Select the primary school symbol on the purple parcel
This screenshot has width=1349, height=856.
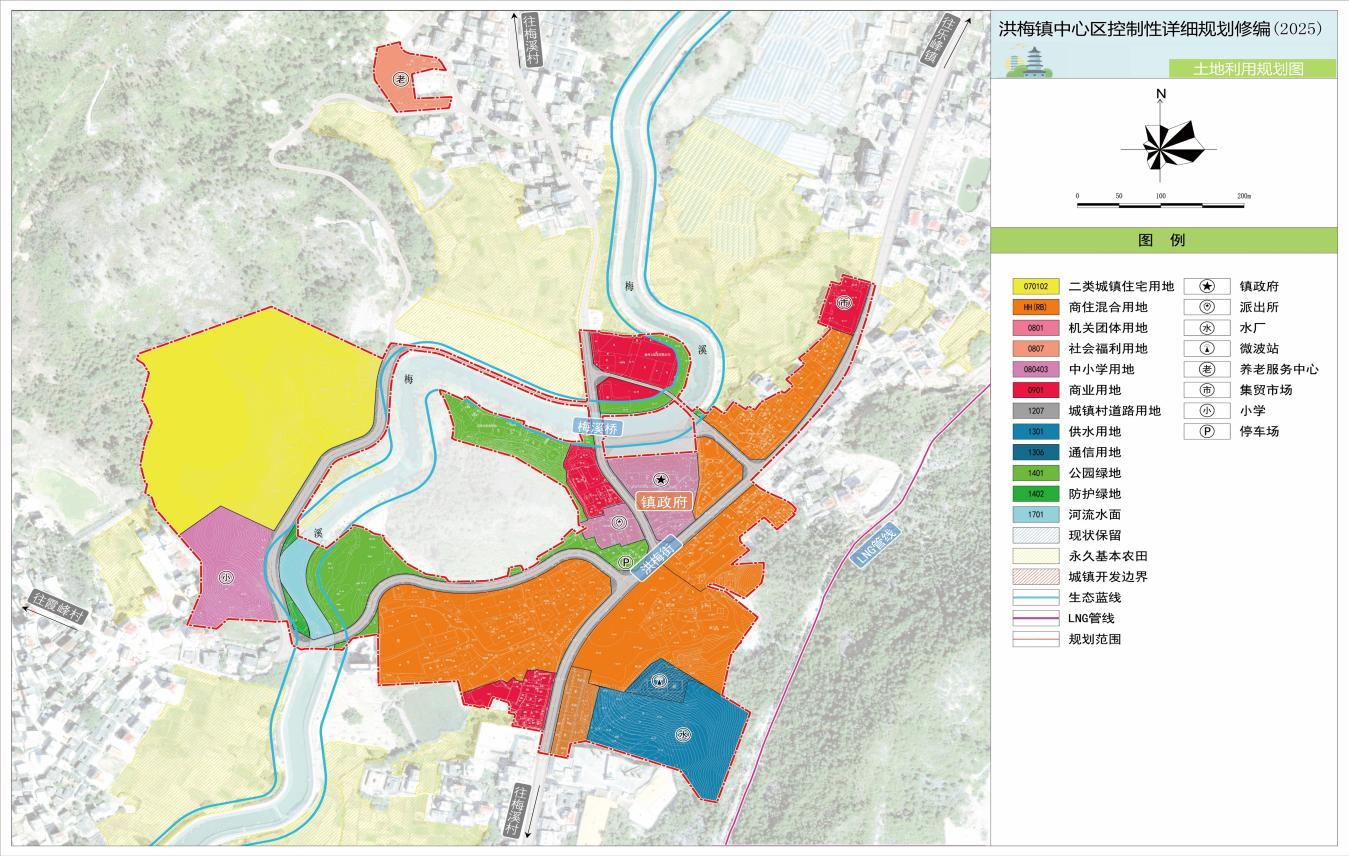[229, 577]
